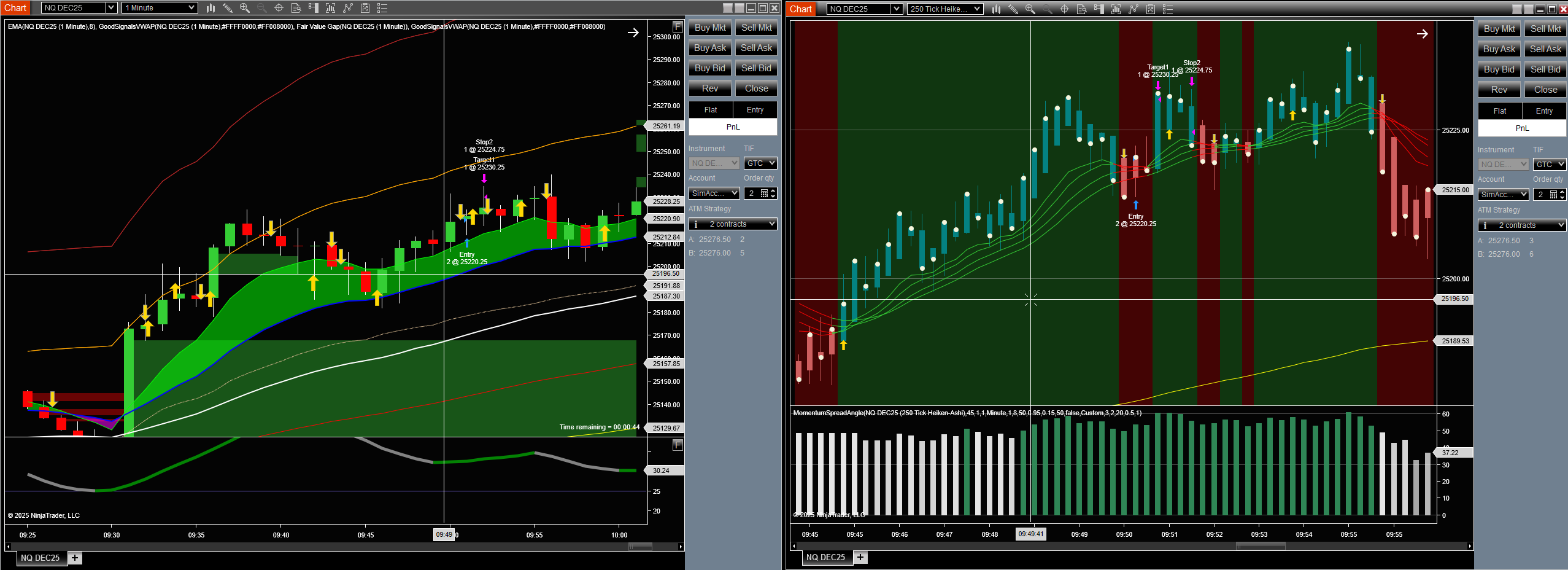
Task: Click the scroll-to-latest arrow on right chart
Action: tap(1422, 34)
